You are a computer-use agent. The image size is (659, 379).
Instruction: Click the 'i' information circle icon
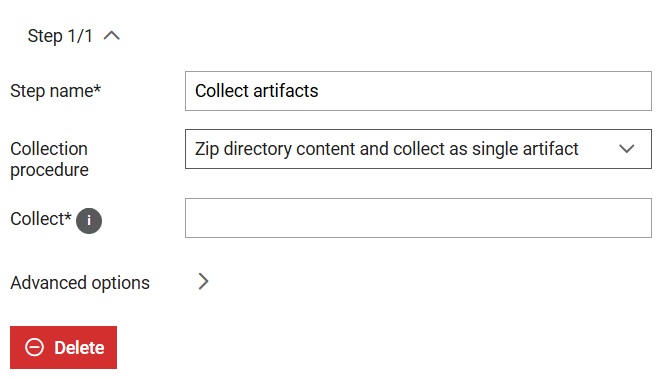pyautogui.click(x=89, y=220)
